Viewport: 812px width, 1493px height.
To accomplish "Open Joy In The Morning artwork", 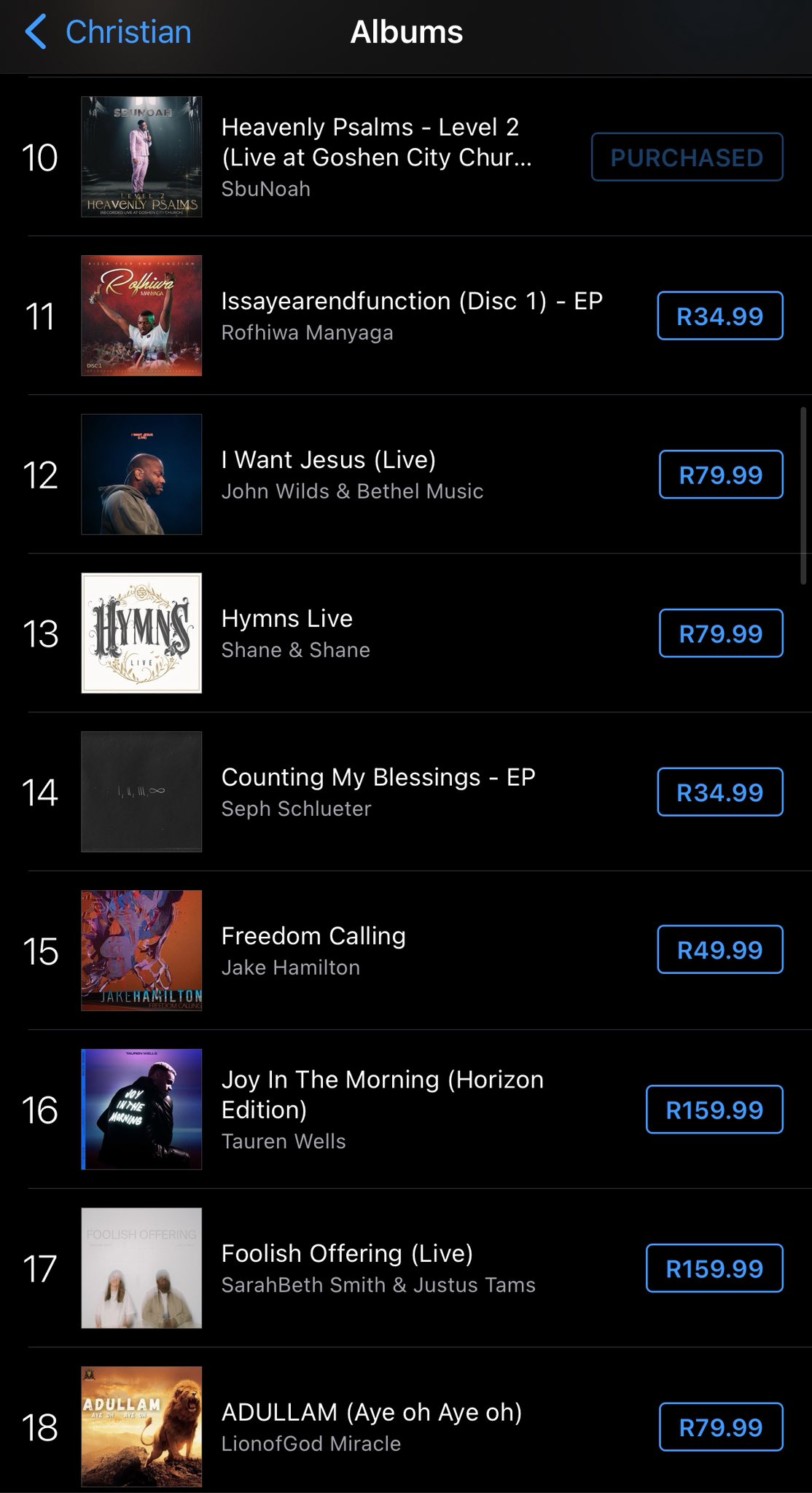I will click(x=141, y=1110).
